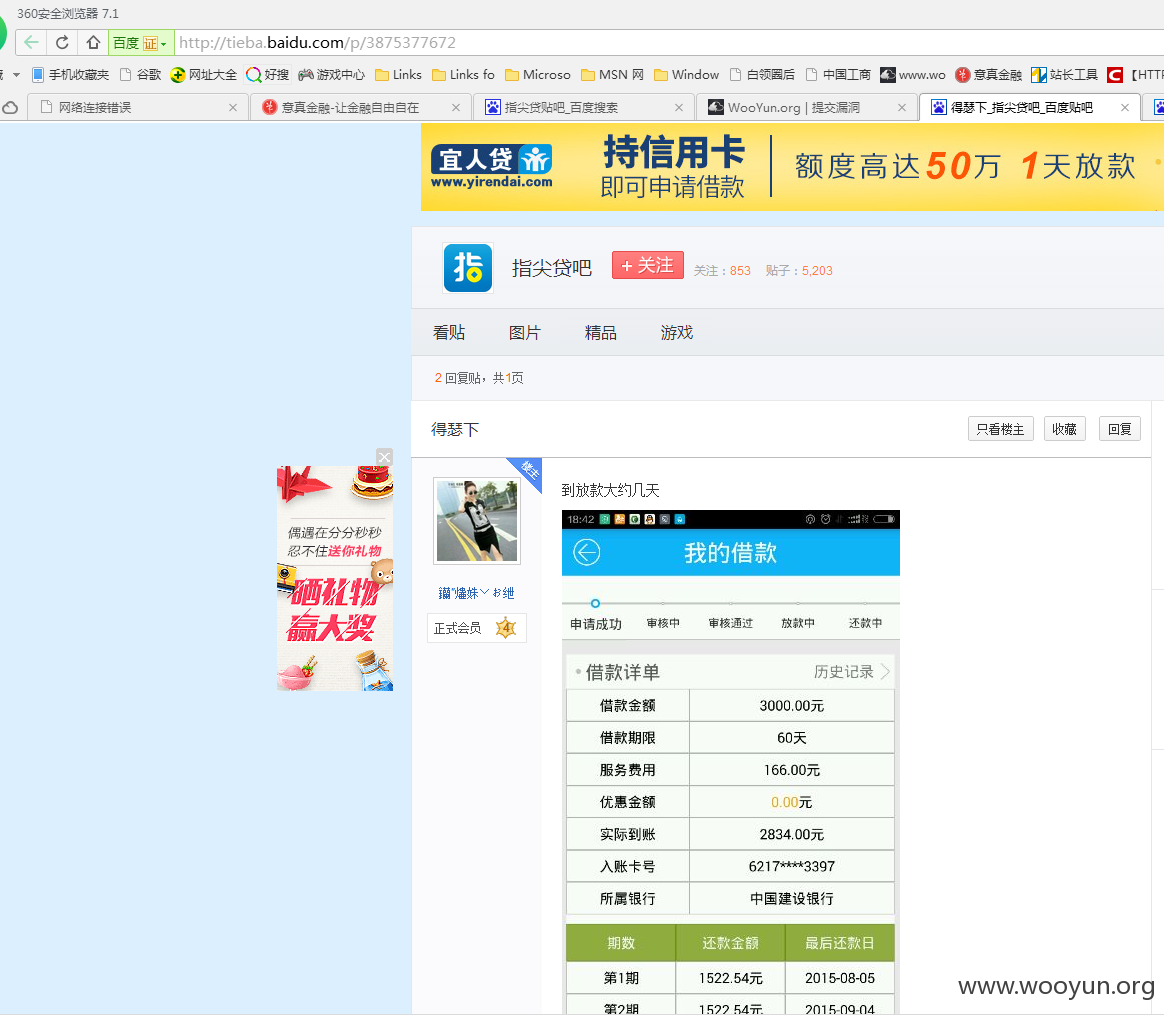Open the 图片 section tab
The height and width of the screenshot is (1015, 1164).
(x=525, y=333)
